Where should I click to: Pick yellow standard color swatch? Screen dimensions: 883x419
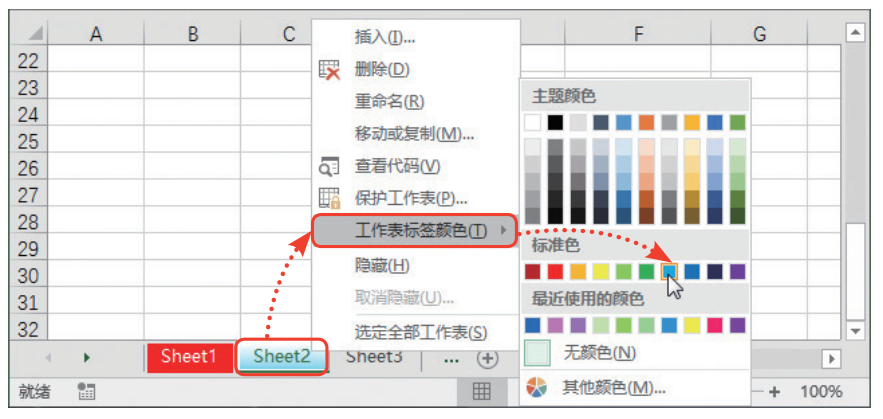[601, 272]
